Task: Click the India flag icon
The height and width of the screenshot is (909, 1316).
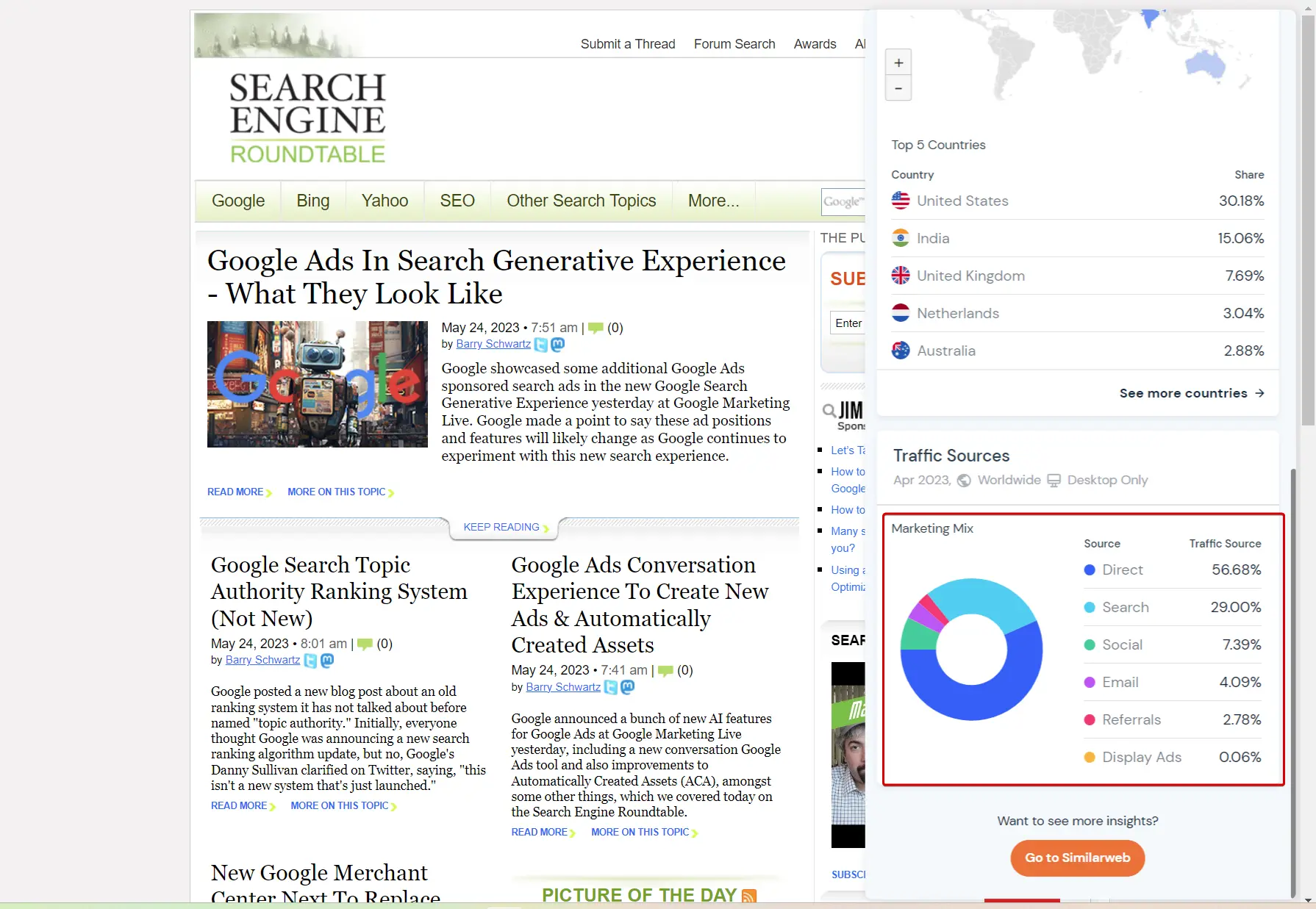Action: point(901,237)
